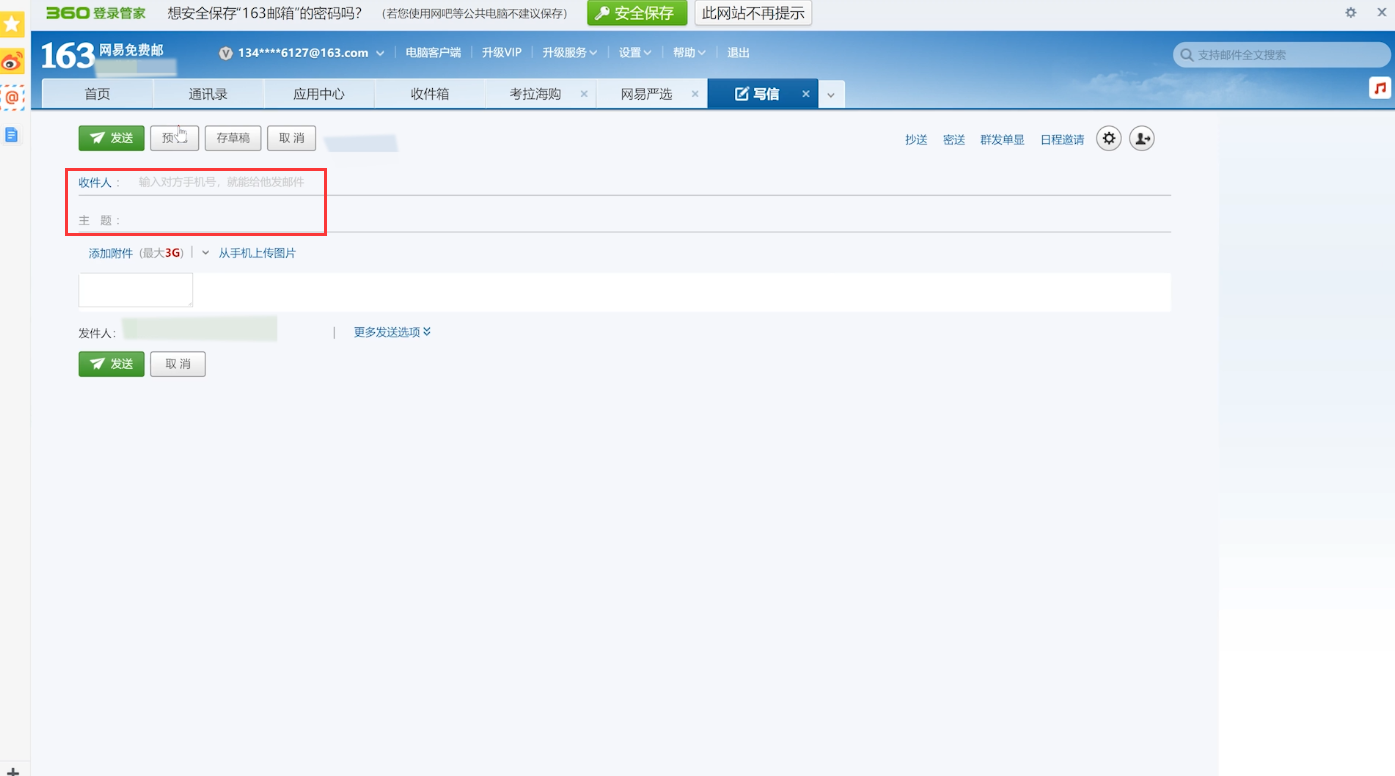Open the 通讯录 contacts tab
The image size is (1395, 776).
pyautogui.click(x=208, y=94)
